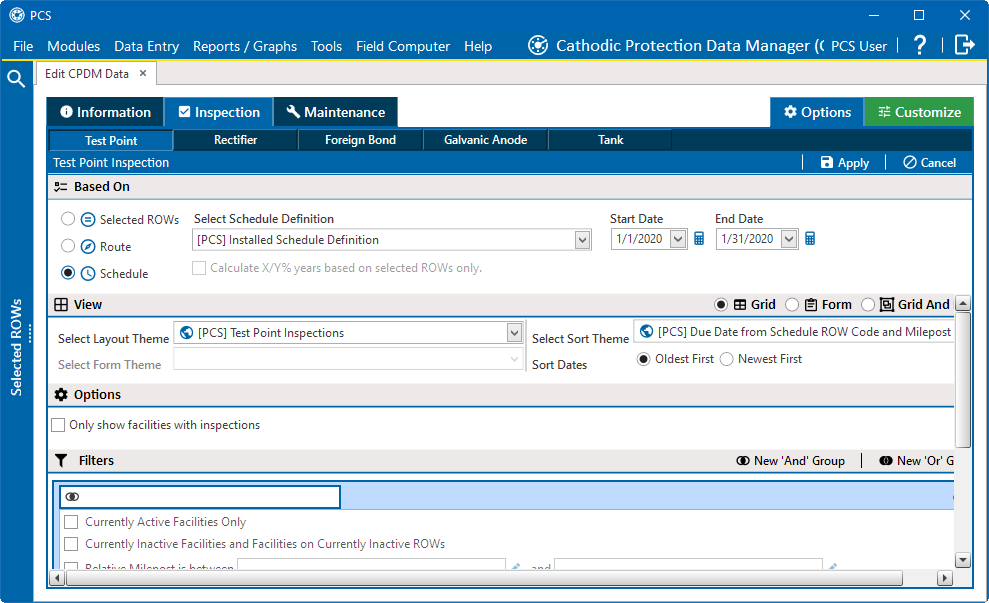Click the Options gear section icon

(x=61, y=395)
